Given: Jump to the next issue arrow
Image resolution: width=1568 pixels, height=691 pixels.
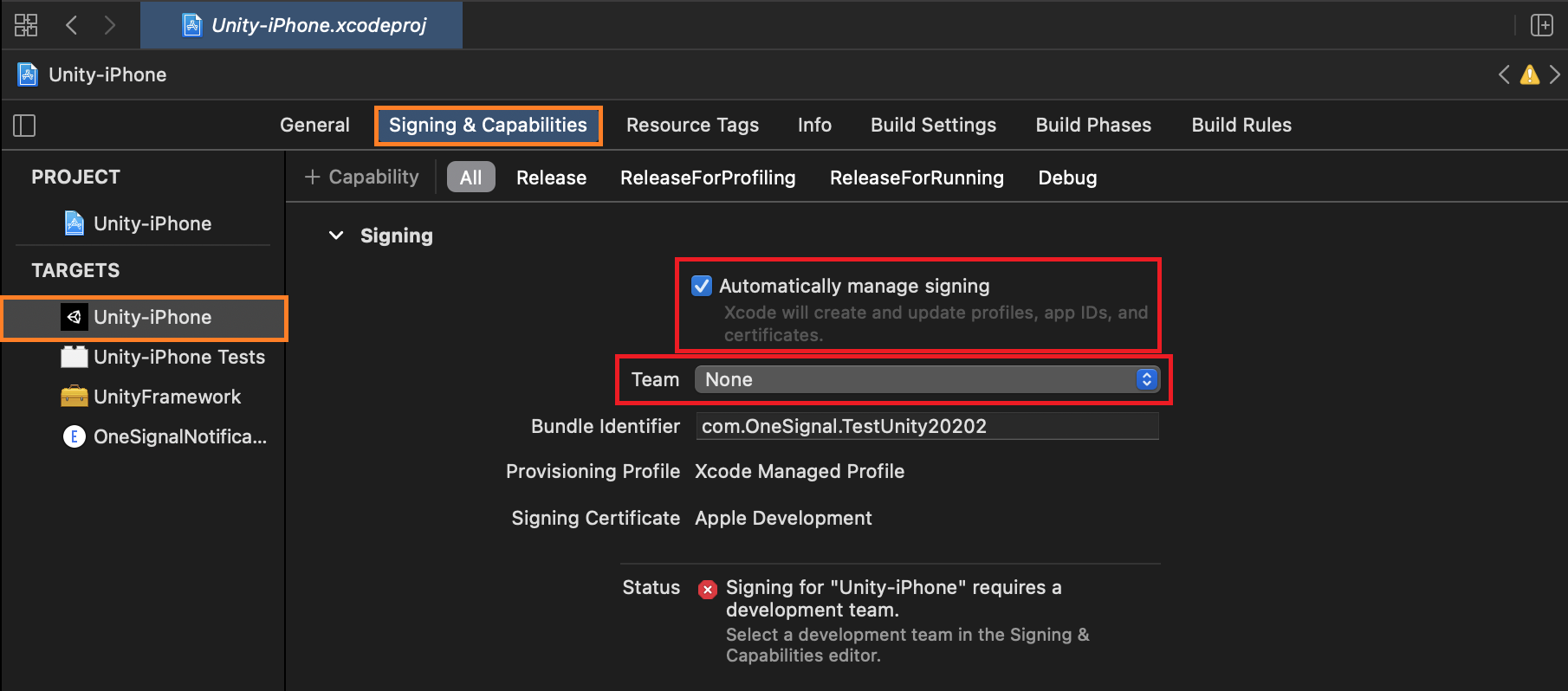Looking at the screenshot, I should (1555, 74).
